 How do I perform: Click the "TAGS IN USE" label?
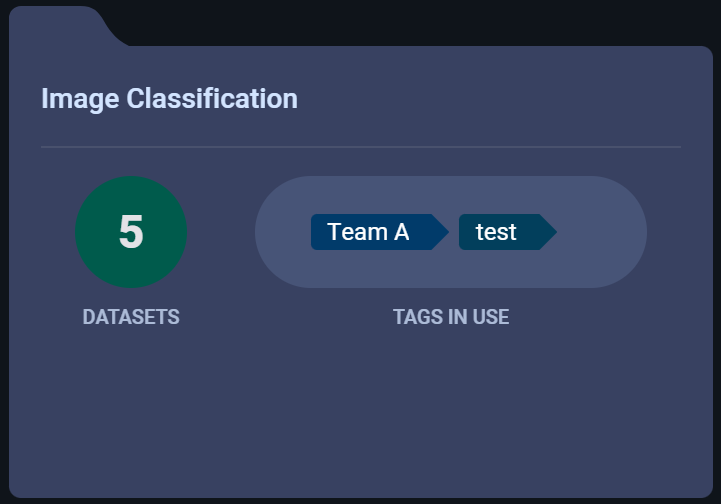click(451, 317)
